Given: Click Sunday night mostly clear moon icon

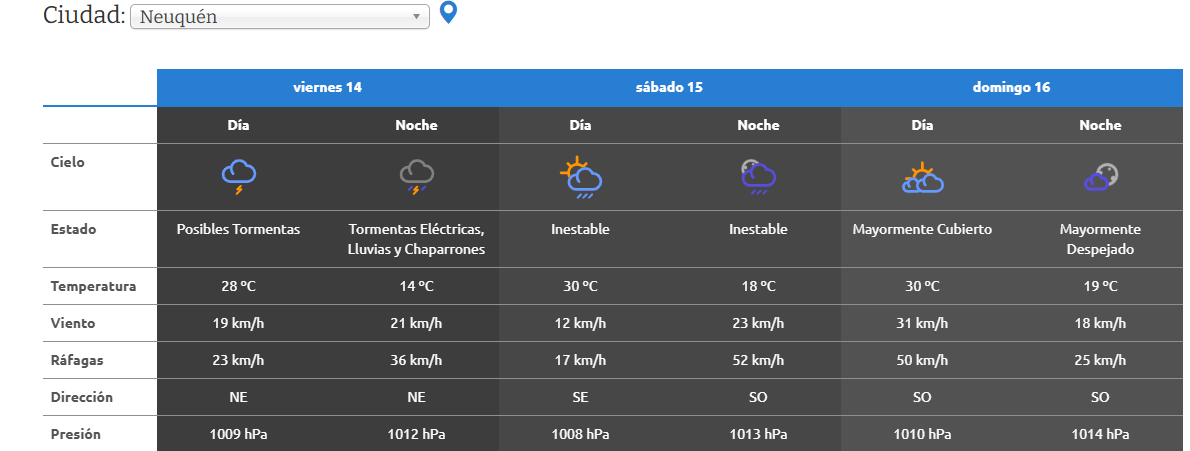Looking at the screenshot, I should coord(1100,176).
